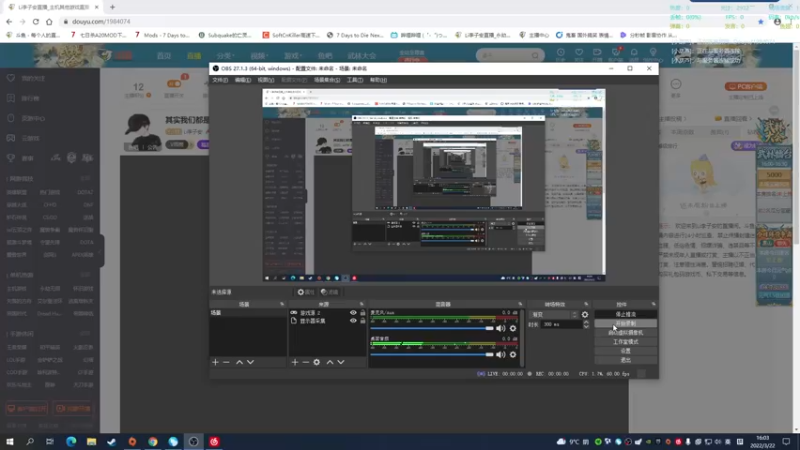Open the OBS icon on the Windows taskbar
Image resolution: width=800 pixels, height=450 pixels.
point(193,441)
